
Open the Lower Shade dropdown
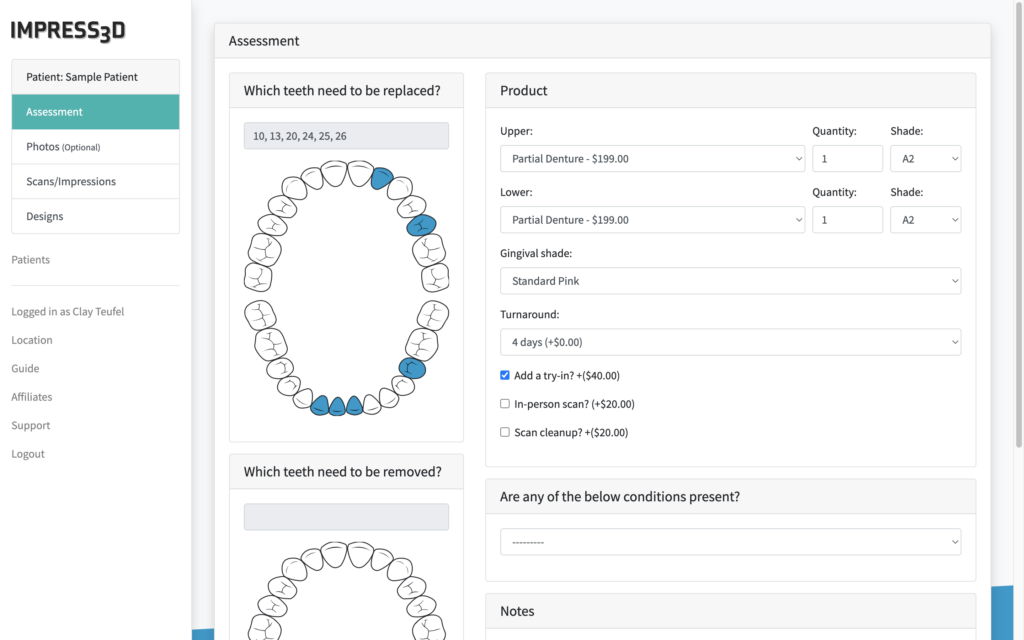click(x=925, y=220)
